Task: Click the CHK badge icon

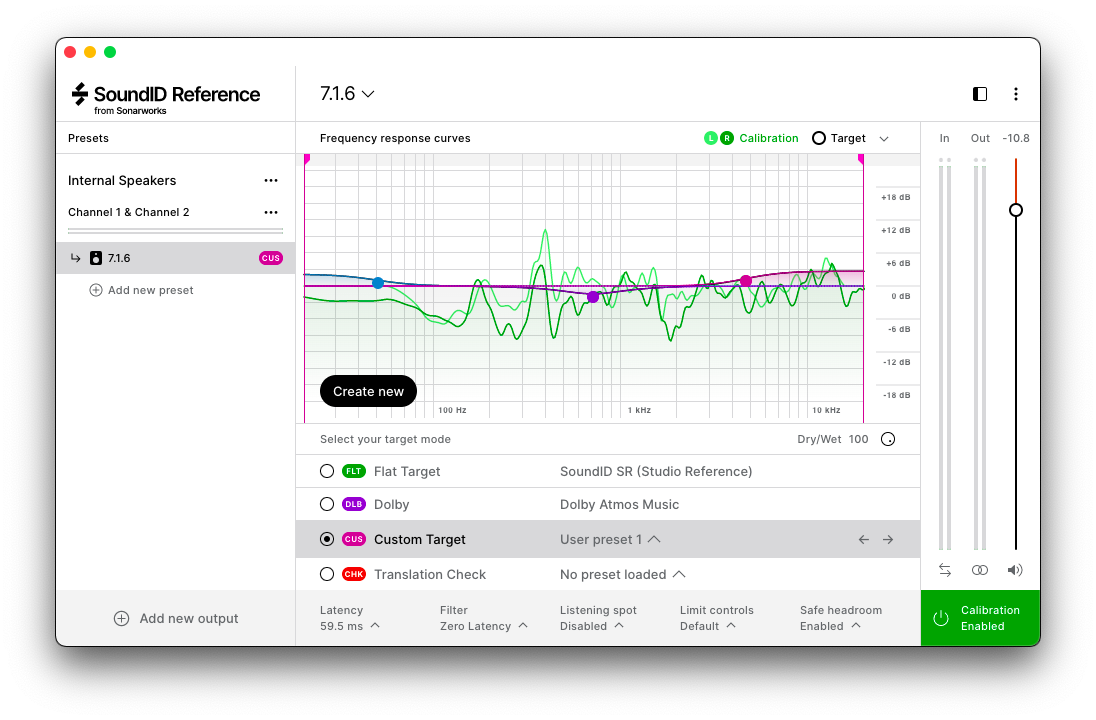Action: (354, 574)
